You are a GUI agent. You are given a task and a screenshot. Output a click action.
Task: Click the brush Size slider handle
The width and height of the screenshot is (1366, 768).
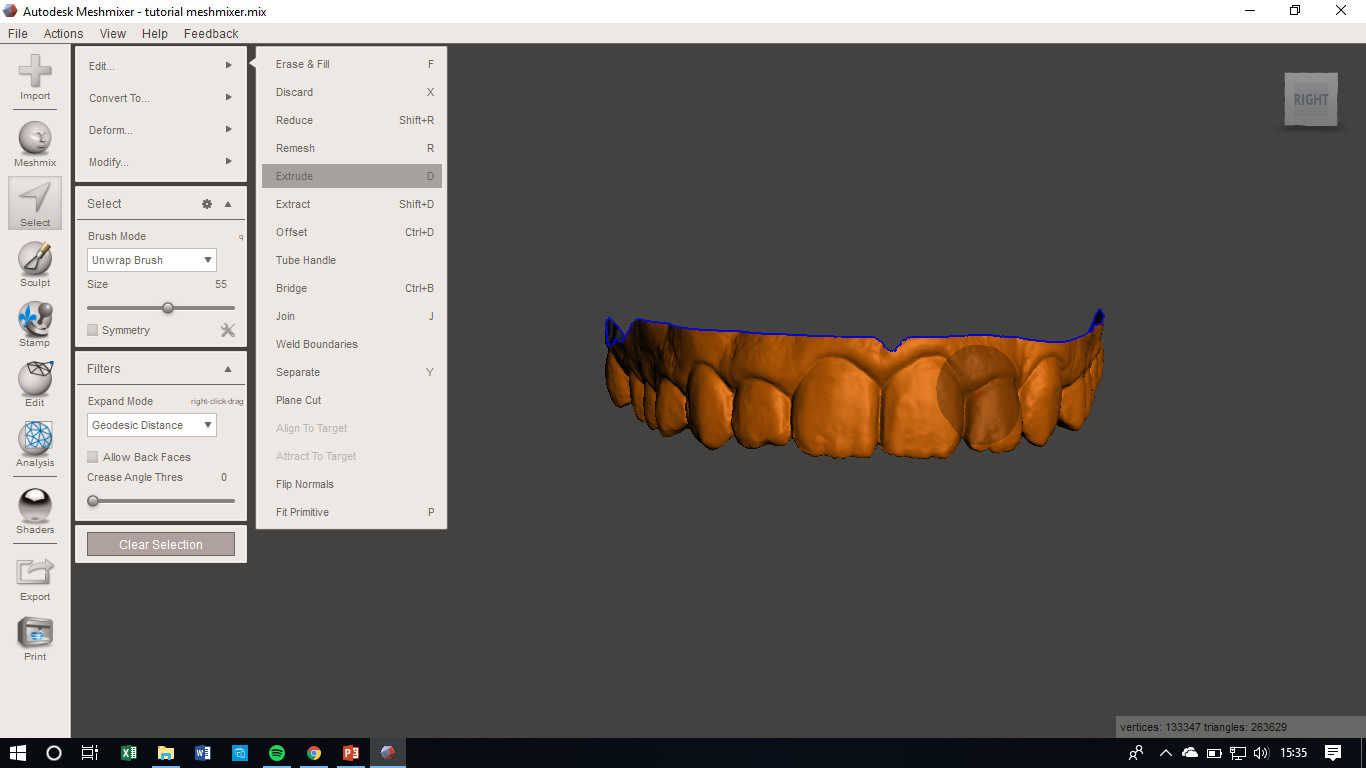(x=168, y=308)
